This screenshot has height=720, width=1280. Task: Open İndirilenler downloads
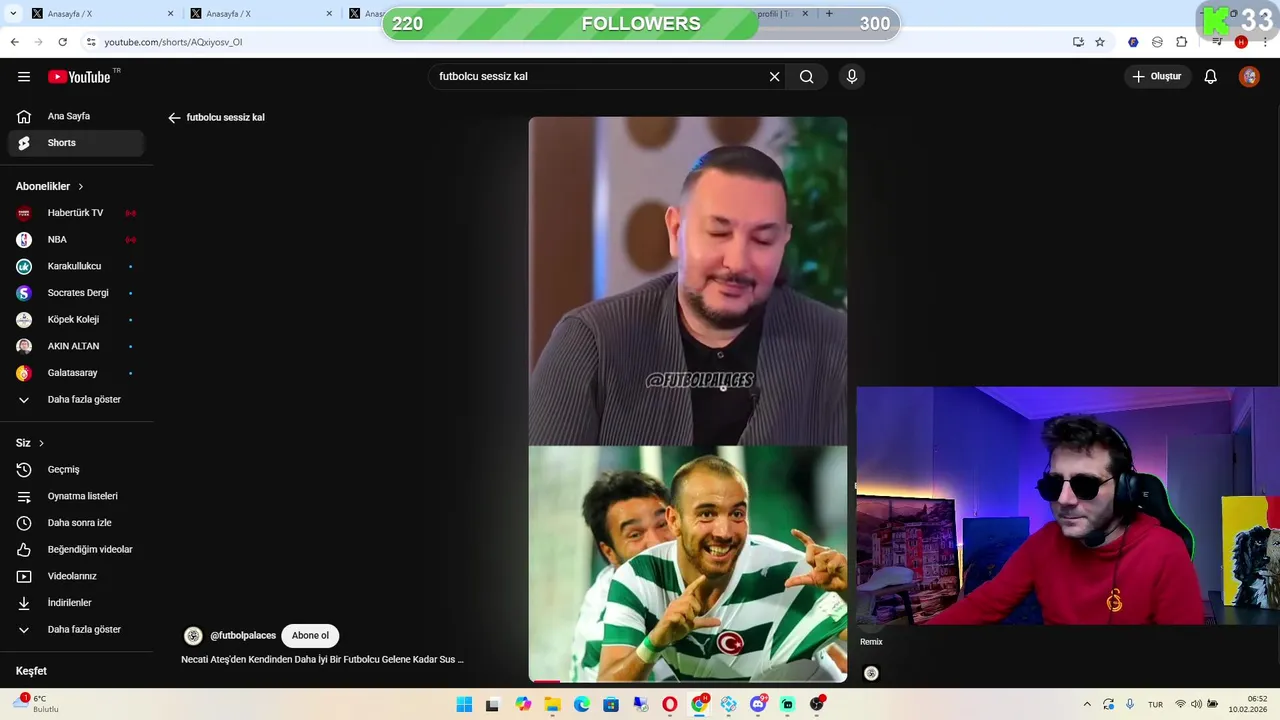76,603
